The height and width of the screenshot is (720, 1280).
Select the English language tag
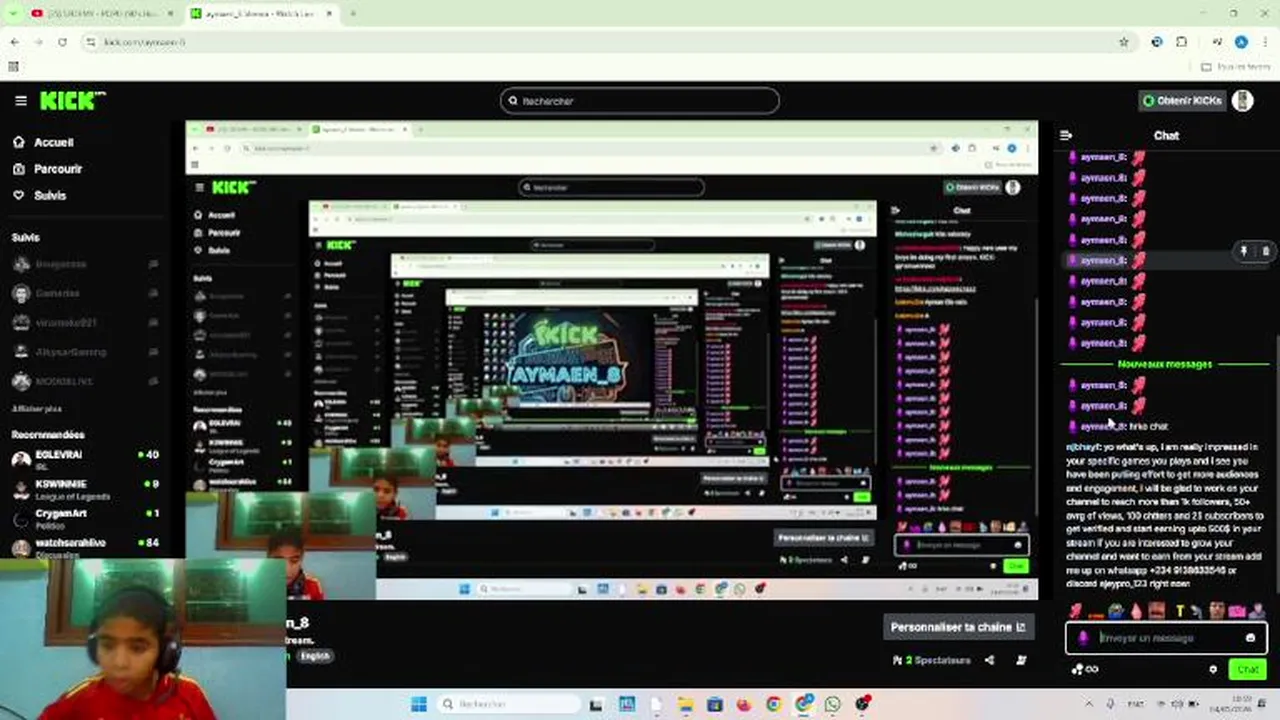315,656
